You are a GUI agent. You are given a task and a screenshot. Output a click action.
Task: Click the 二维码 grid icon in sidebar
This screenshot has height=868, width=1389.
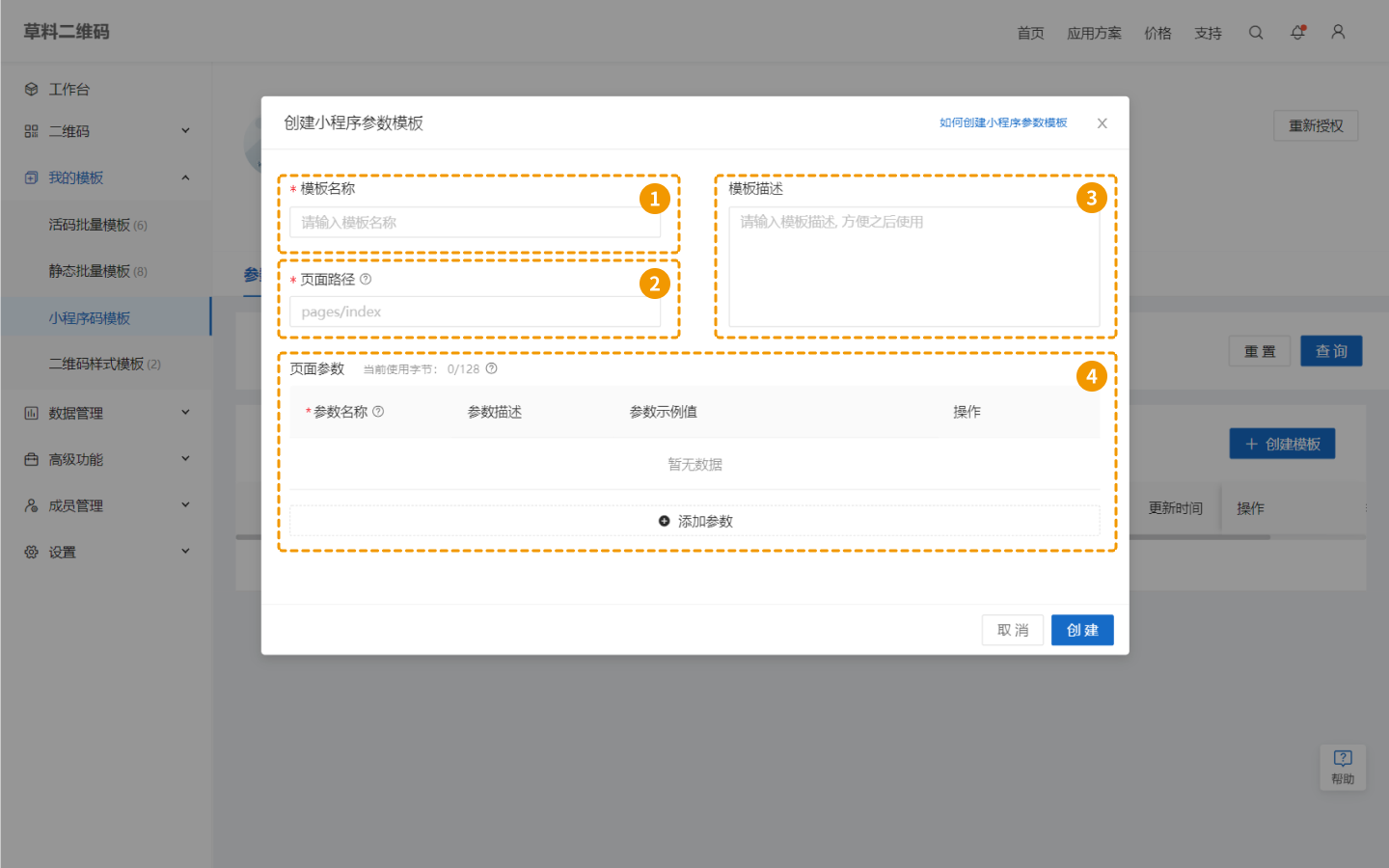pos(31,131)
